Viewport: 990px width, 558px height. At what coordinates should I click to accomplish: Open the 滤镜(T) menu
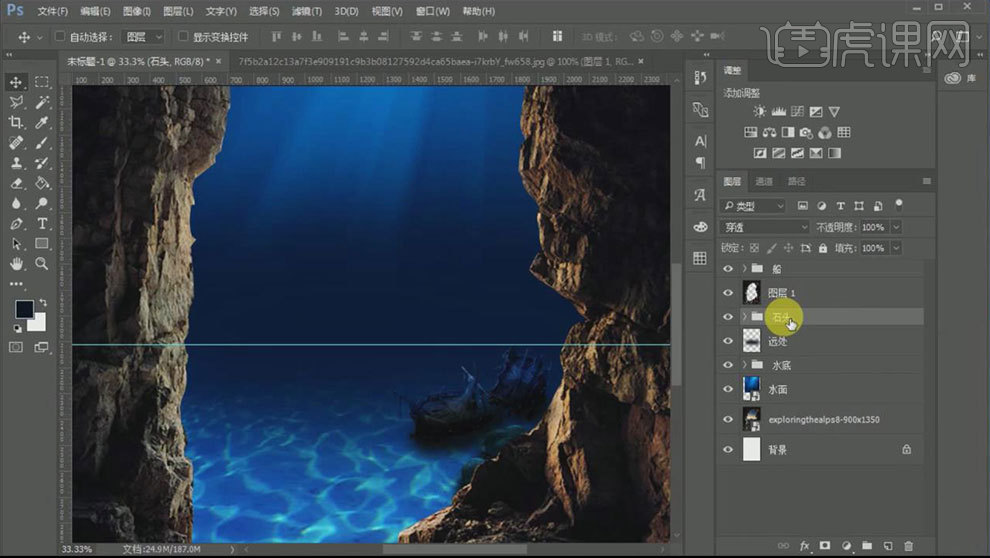pos(307,11)
